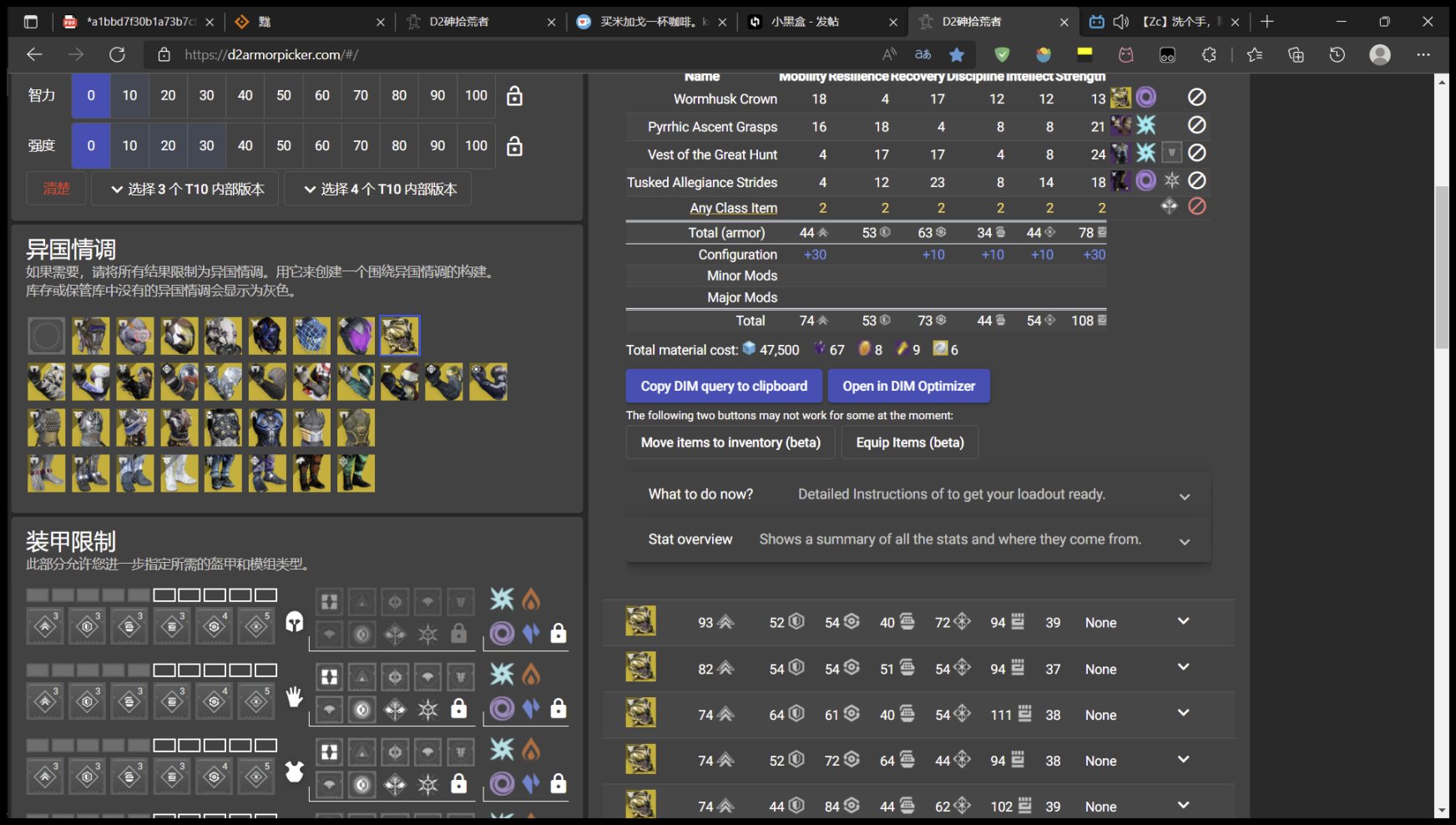The height and width of the screenshot is (825, 1456).
Task: Click intellect mod icon (cost 4) in chest row
Action: click(214, 777)
